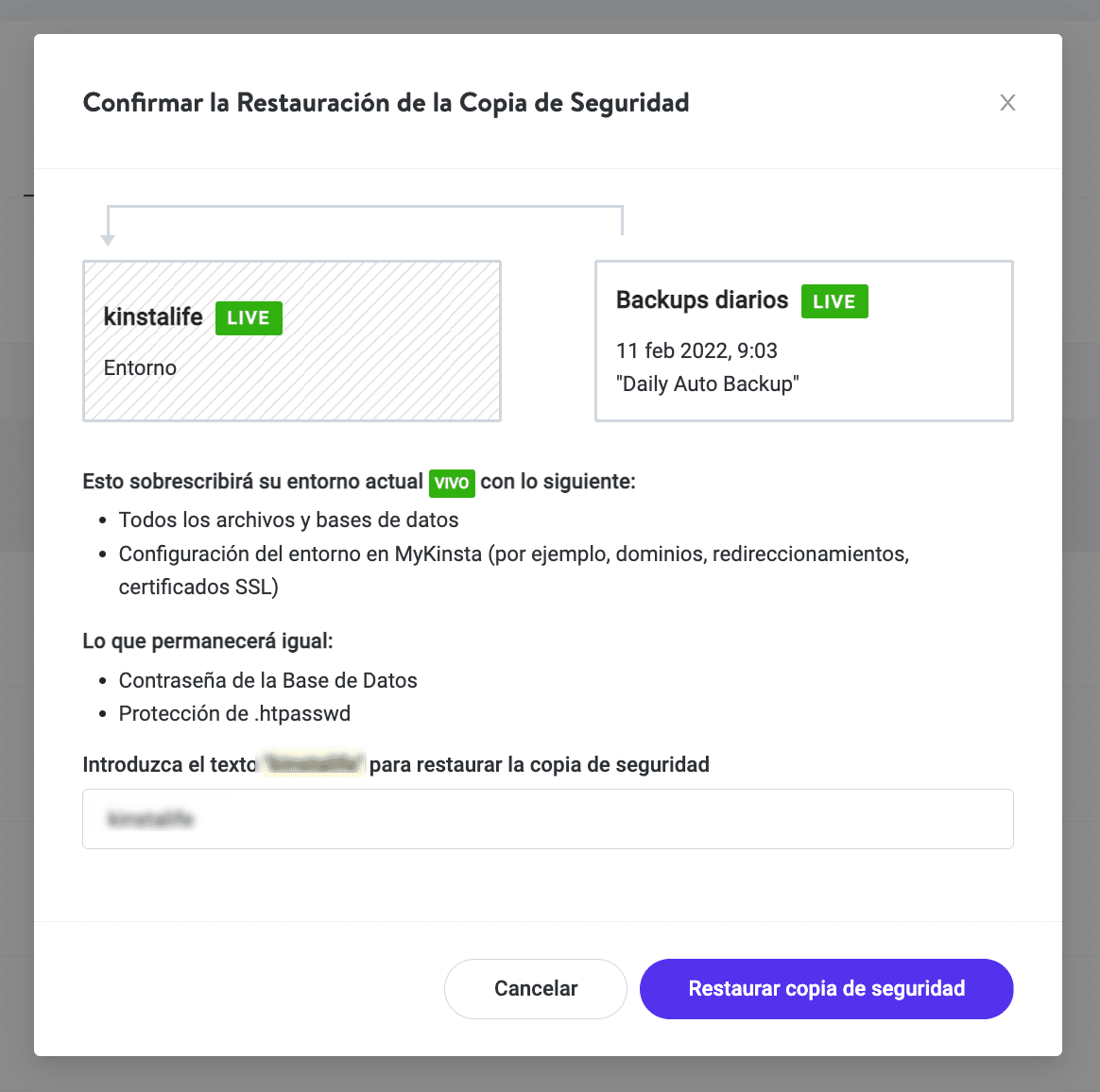The width and height of the screenshot is (1100, 1092).
Task: Click the backup date 11 feb 2022, 9:03
Action: pyautogui.click(x=696, y=351)
